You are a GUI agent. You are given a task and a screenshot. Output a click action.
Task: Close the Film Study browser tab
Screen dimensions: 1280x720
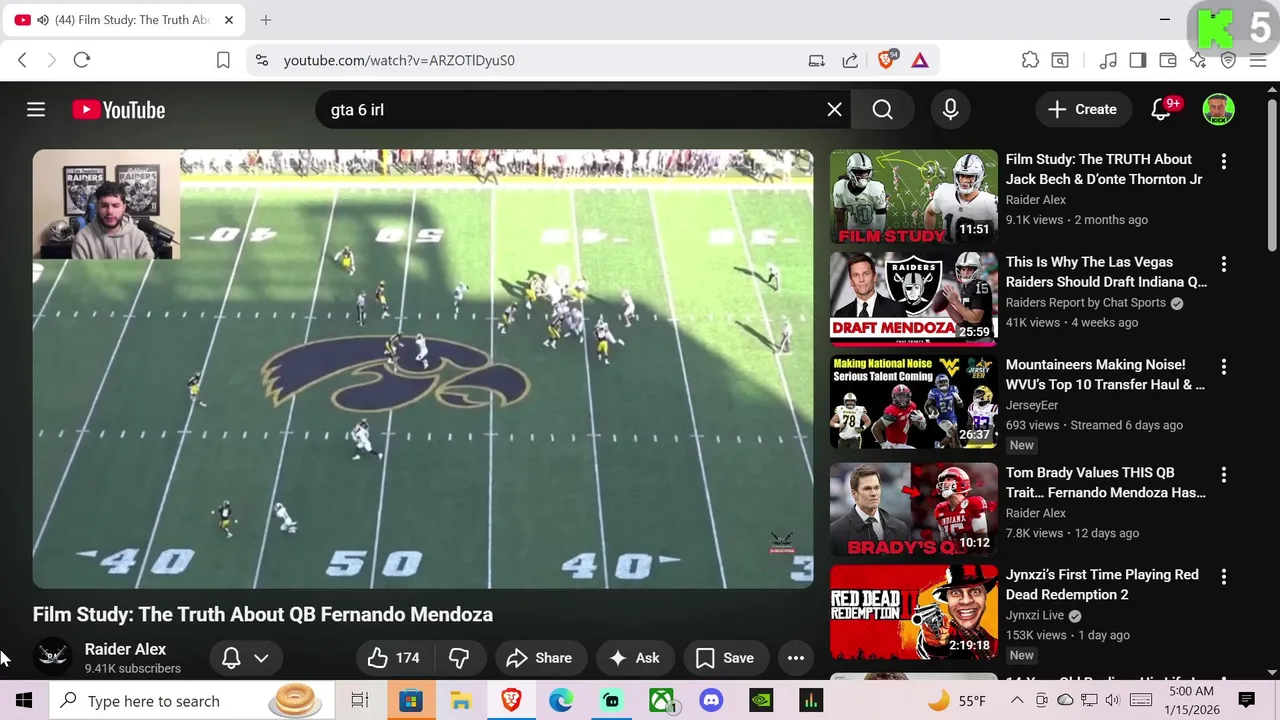pyautogui.click(x=229, y=20)
